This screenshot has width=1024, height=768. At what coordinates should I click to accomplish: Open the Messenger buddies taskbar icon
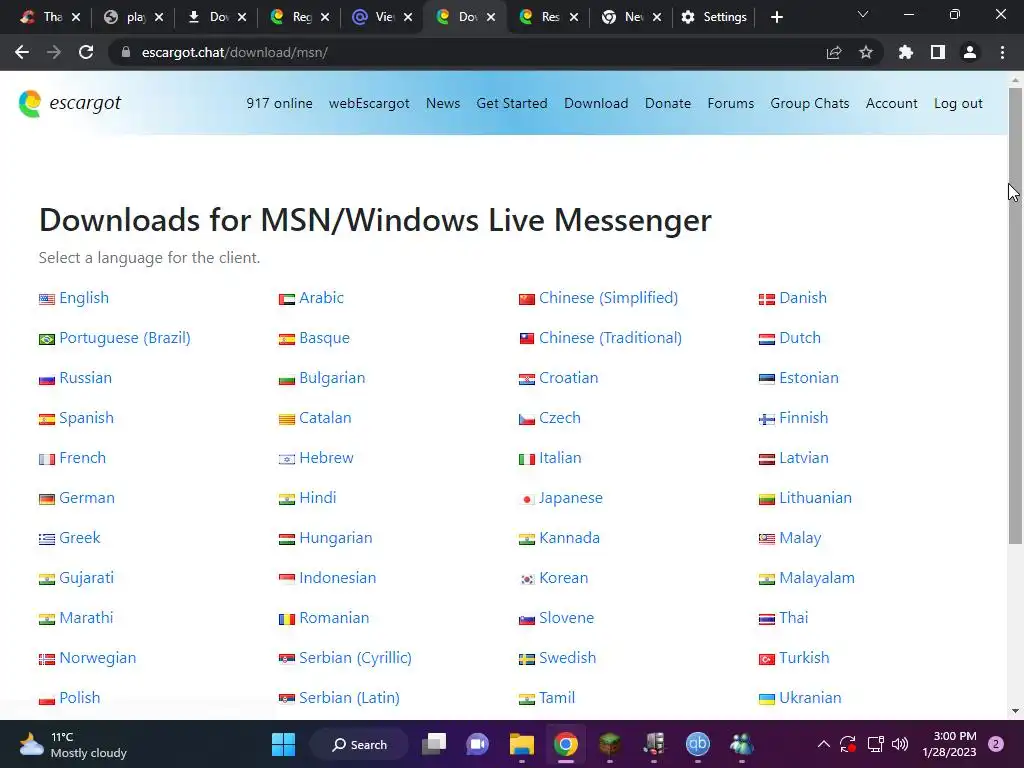[742, 744]
